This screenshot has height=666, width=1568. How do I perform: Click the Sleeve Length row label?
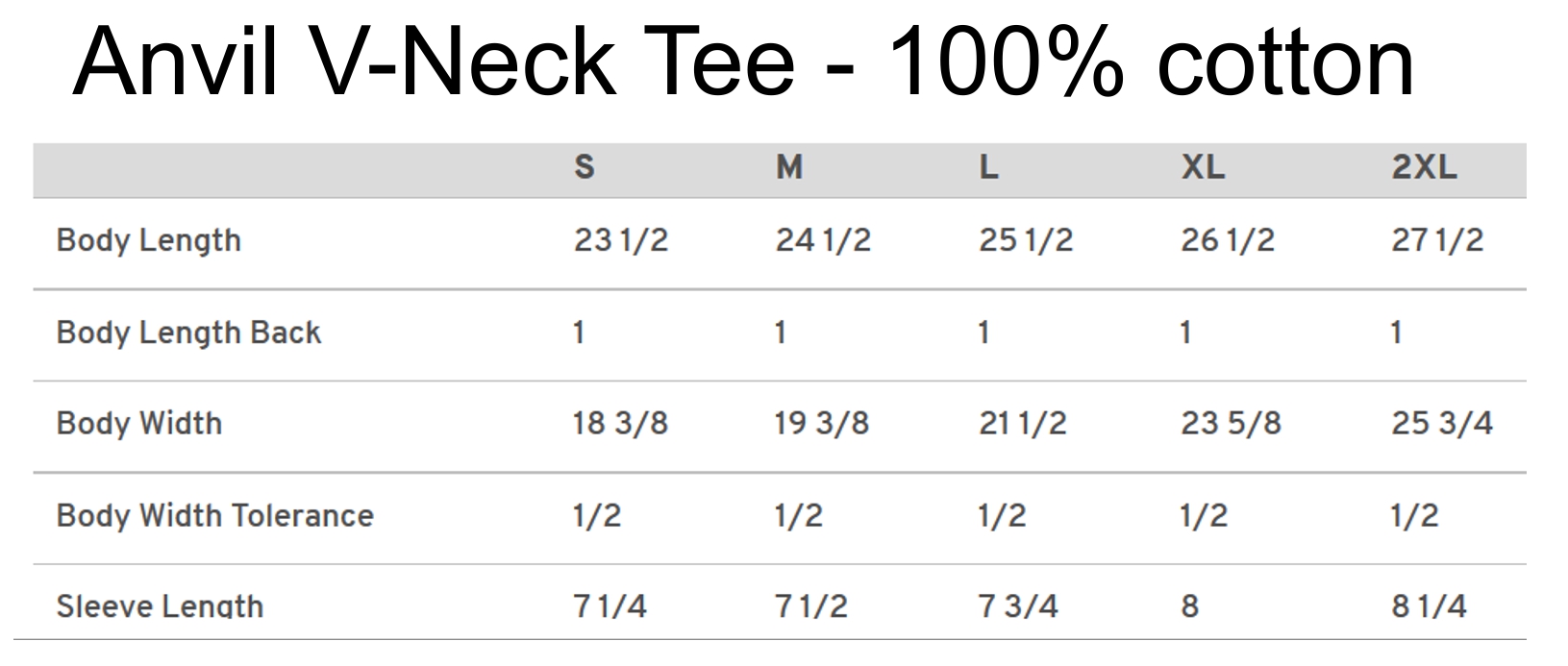coord(160,606)
